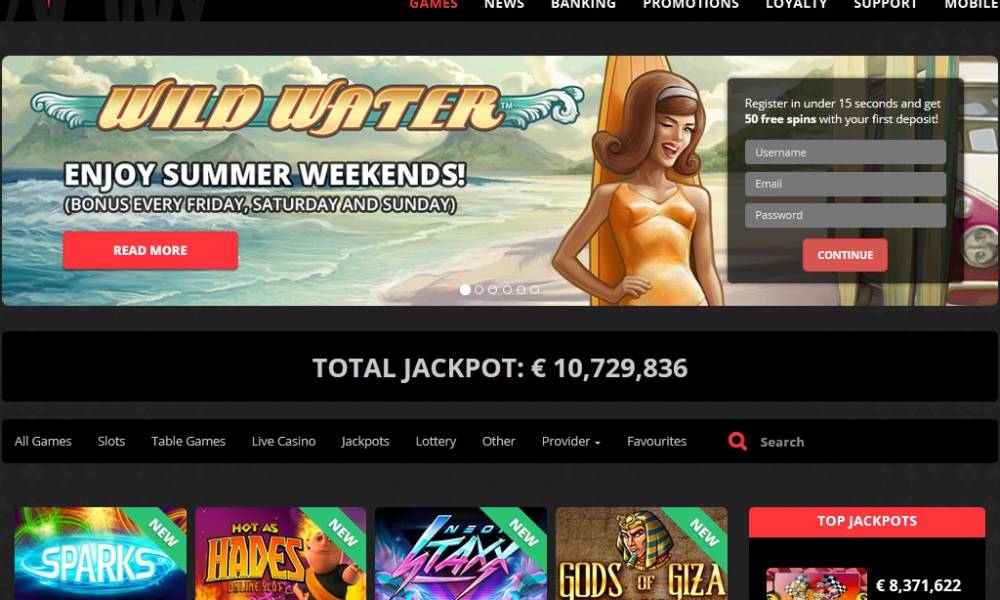The image size is (1000, 600).
Task: Open the Banking menu item
Action: click(584, 4)
